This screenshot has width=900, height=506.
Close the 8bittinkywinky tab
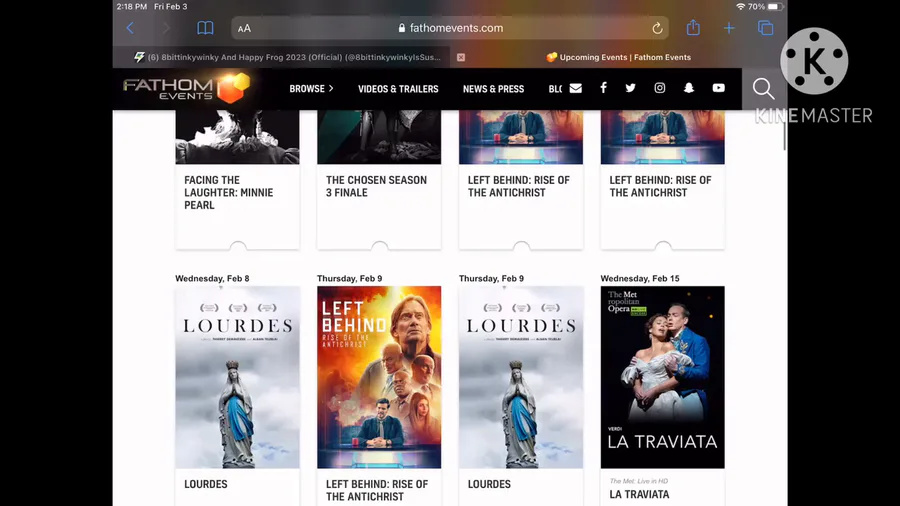point(461,57)
